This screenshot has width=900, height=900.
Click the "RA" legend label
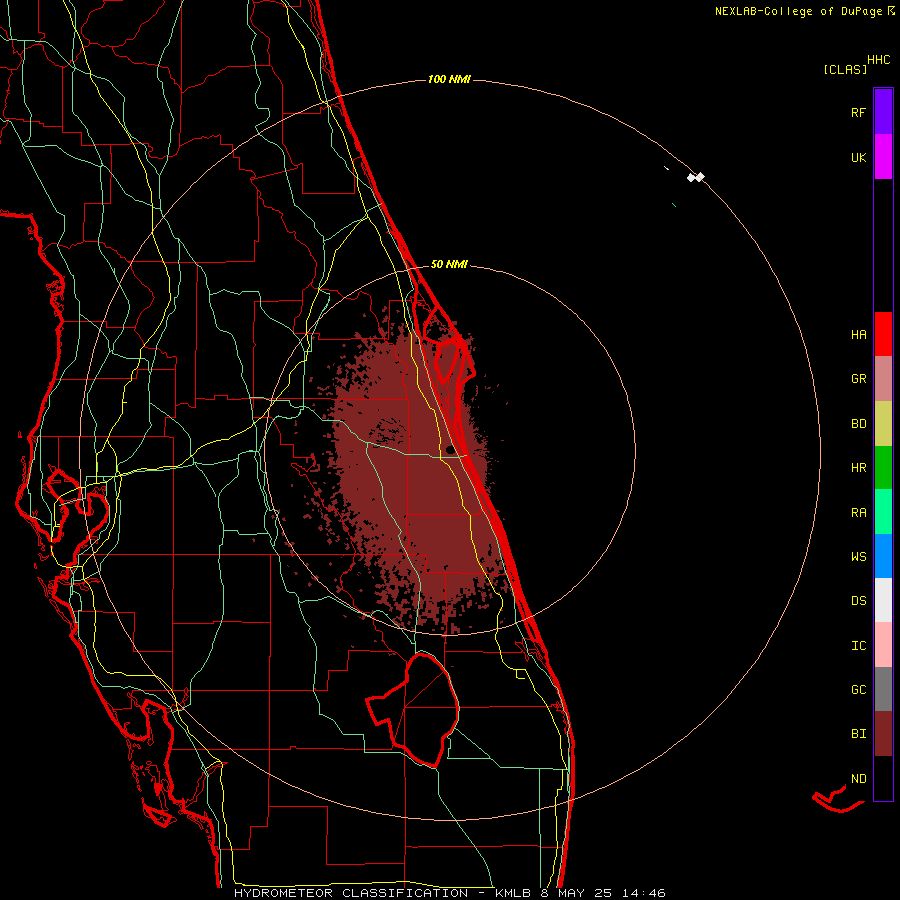(x=858, y=513)
